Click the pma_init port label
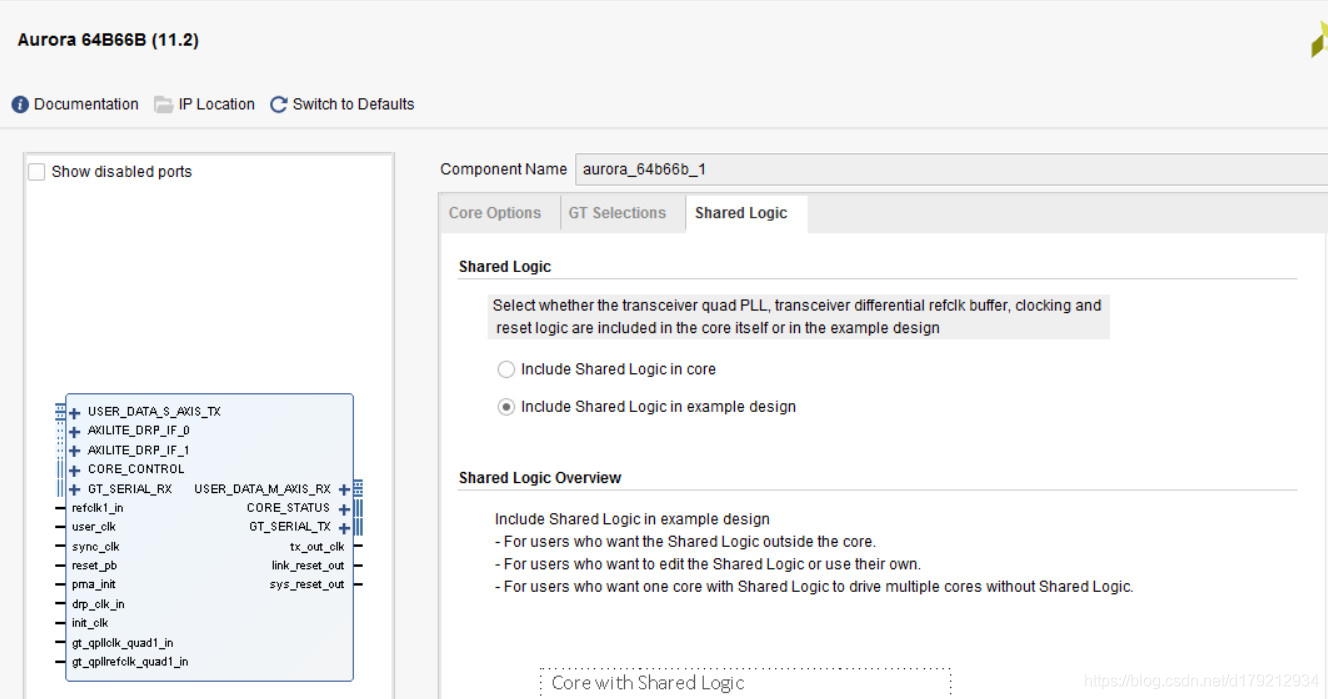Viewport: 1328px width, 699px height. pyautogui.click(x=94, y=584)
